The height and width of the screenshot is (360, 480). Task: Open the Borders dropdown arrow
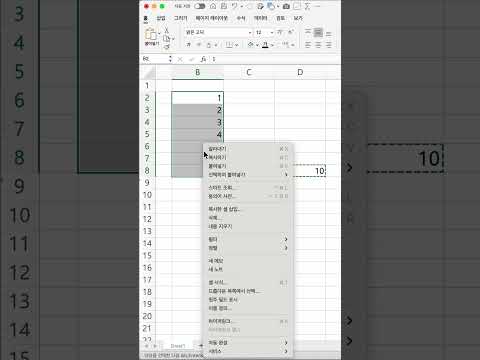click(237, 45)
